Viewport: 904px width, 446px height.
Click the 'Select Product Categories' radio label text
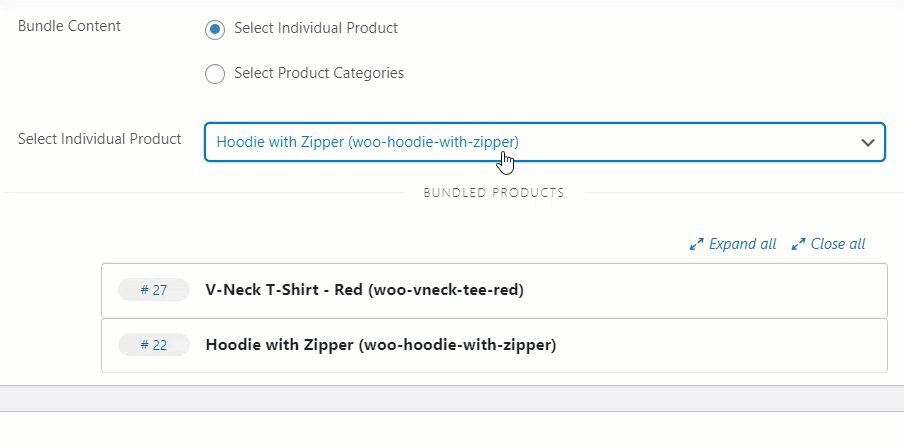319,73
